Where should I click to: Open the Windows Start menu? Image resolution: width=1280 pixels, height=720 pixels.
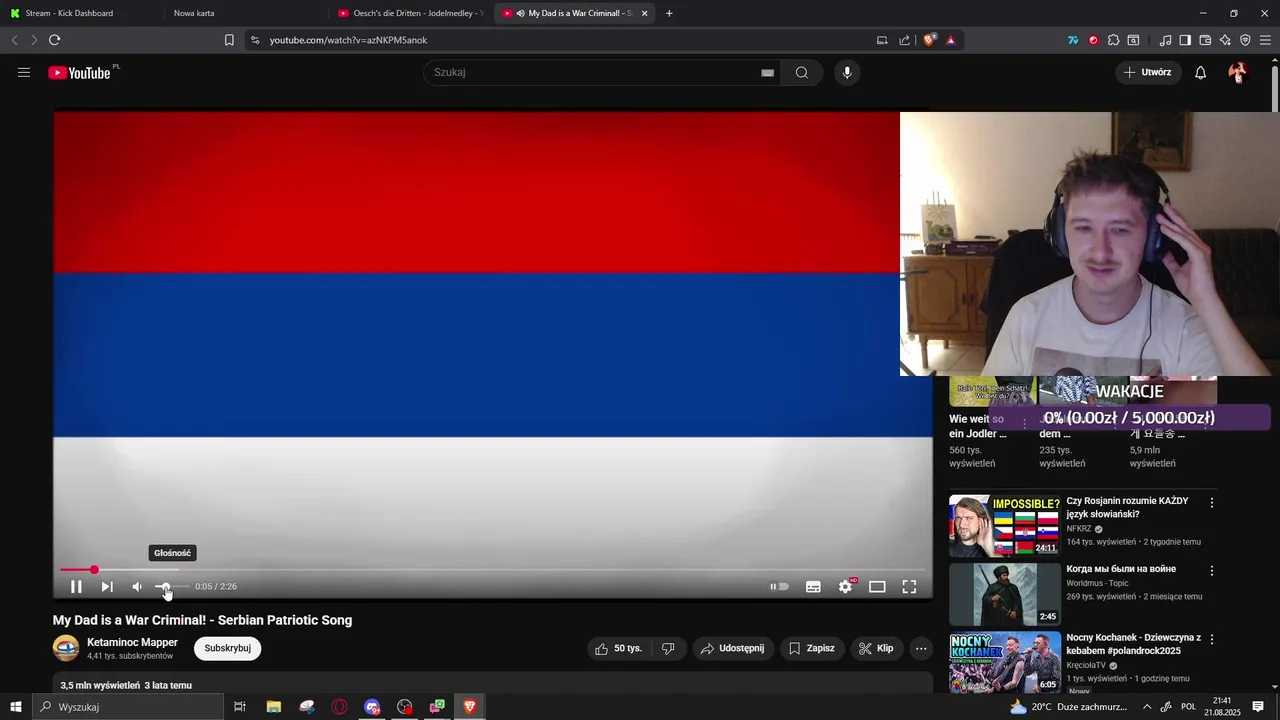pos(16,707)
